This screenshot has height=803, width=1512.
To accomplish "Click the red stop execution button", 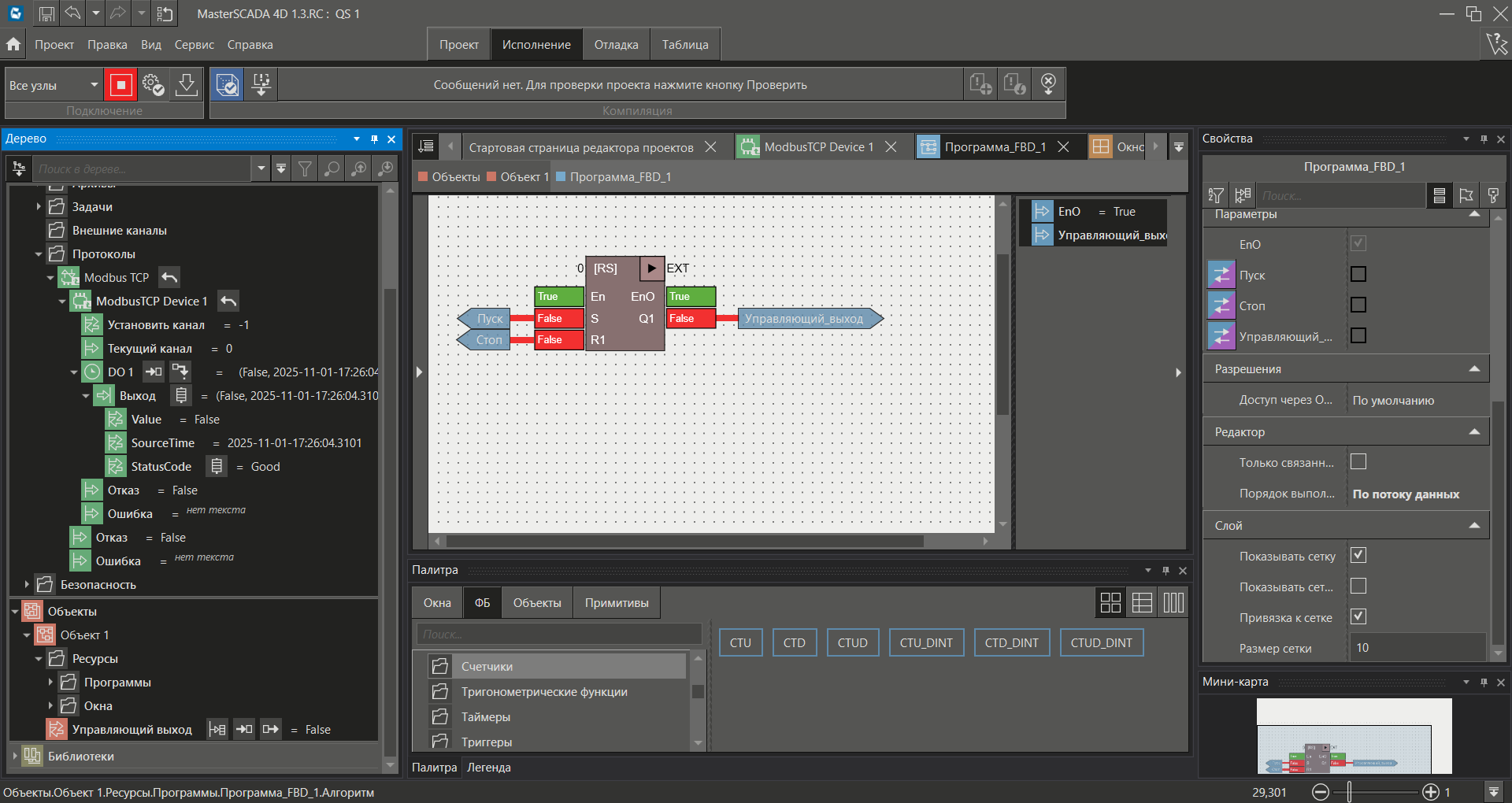I will click(120, 85).
